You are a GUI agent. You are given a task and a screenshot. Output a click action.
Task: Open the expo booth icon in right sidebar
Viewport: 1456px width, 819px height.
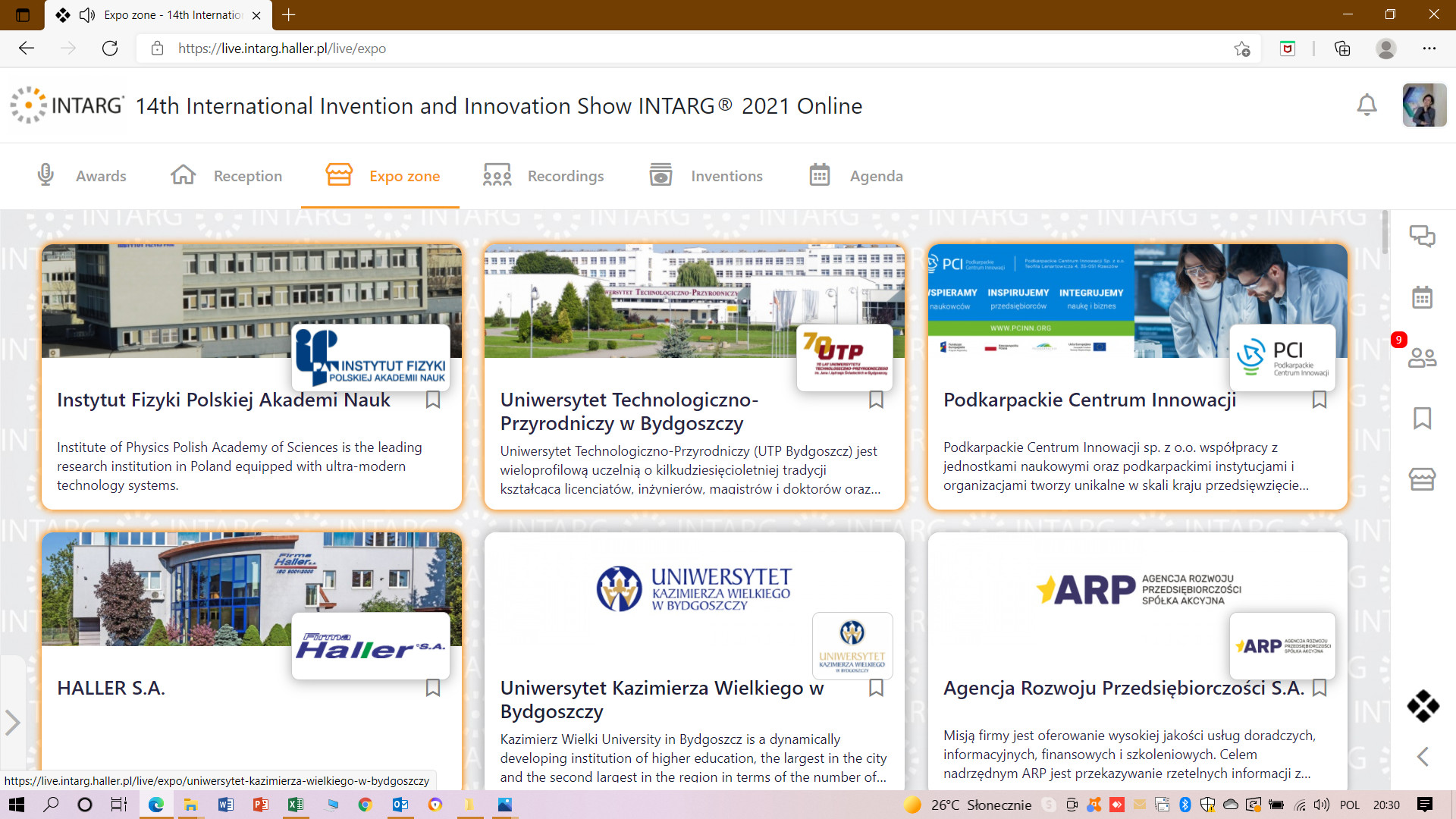[1422, 479]
